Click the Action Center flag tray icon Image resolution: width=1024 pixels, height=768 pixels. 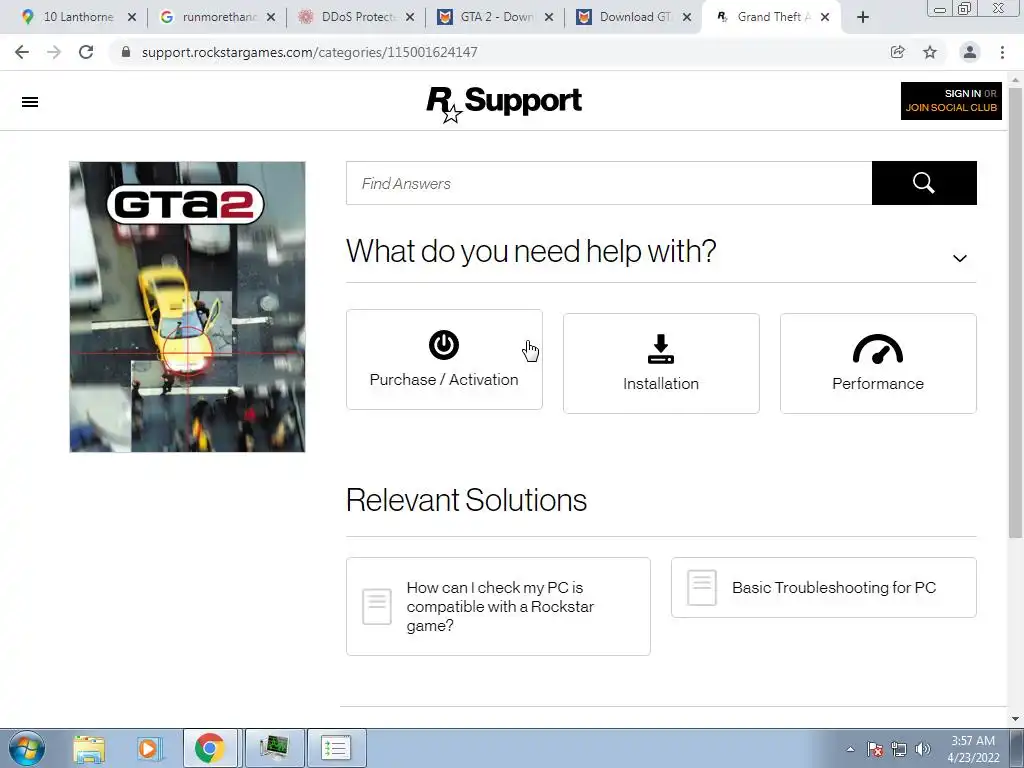[x=875, y=749]
